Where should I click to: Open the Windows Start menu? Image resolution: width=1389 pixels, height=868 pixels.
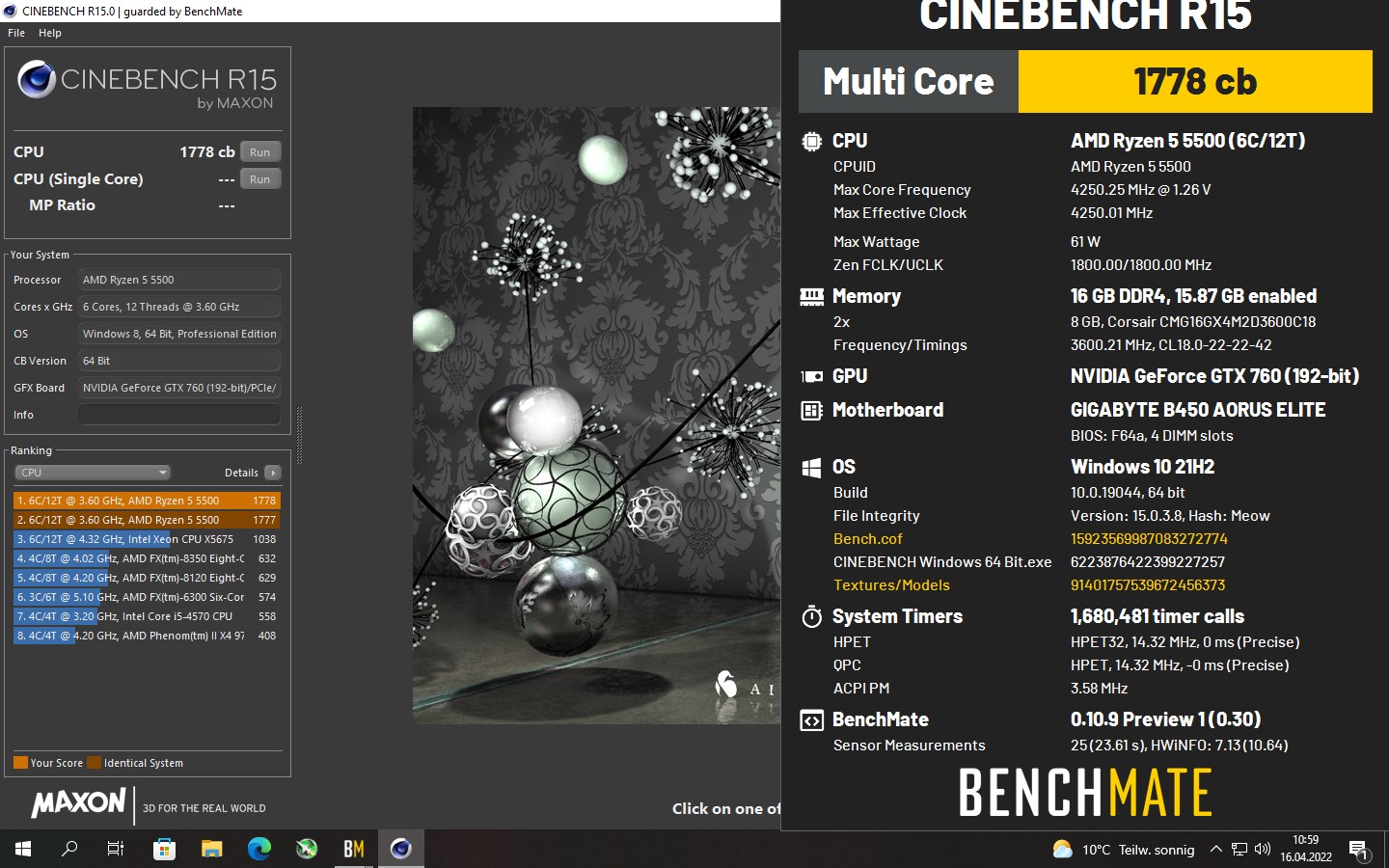[23, 849]
